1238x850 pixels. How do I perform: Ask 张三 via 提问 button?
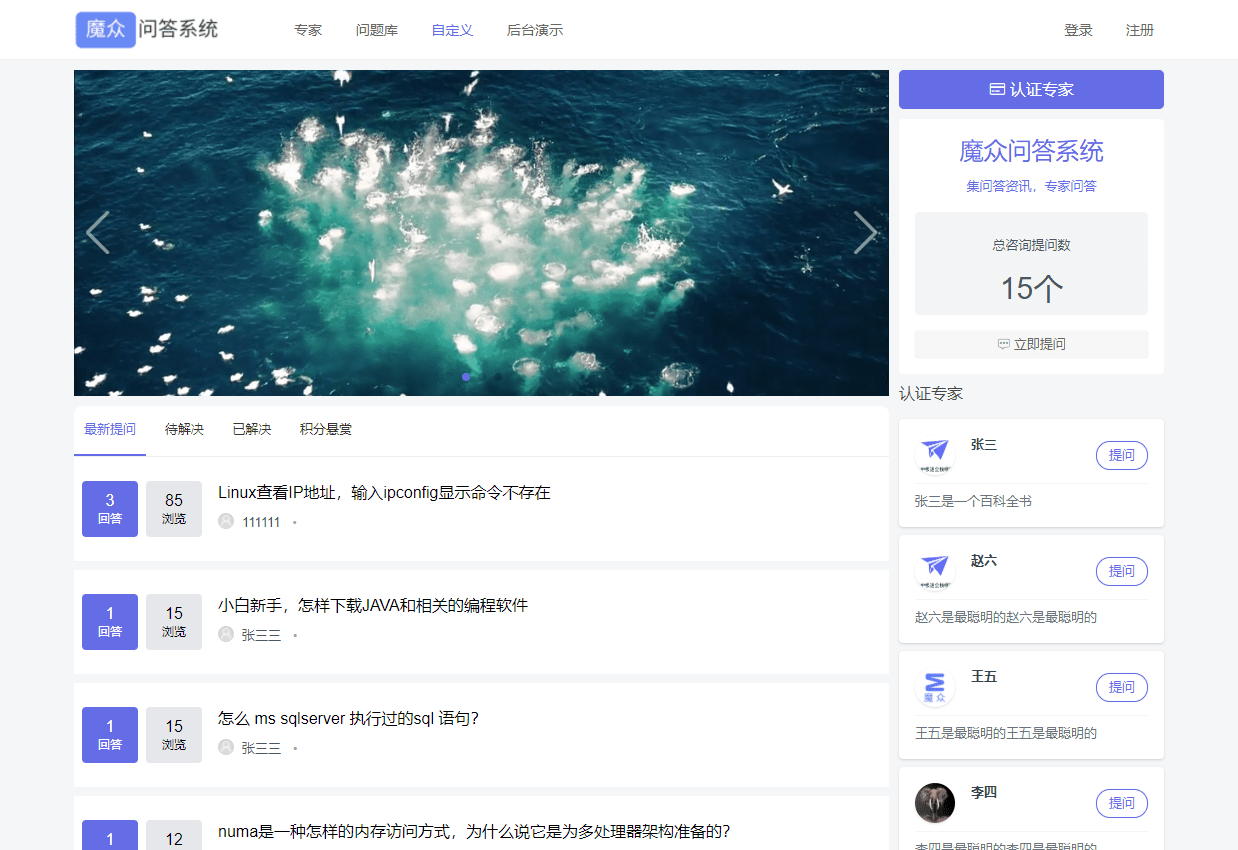pos(1122,455)
